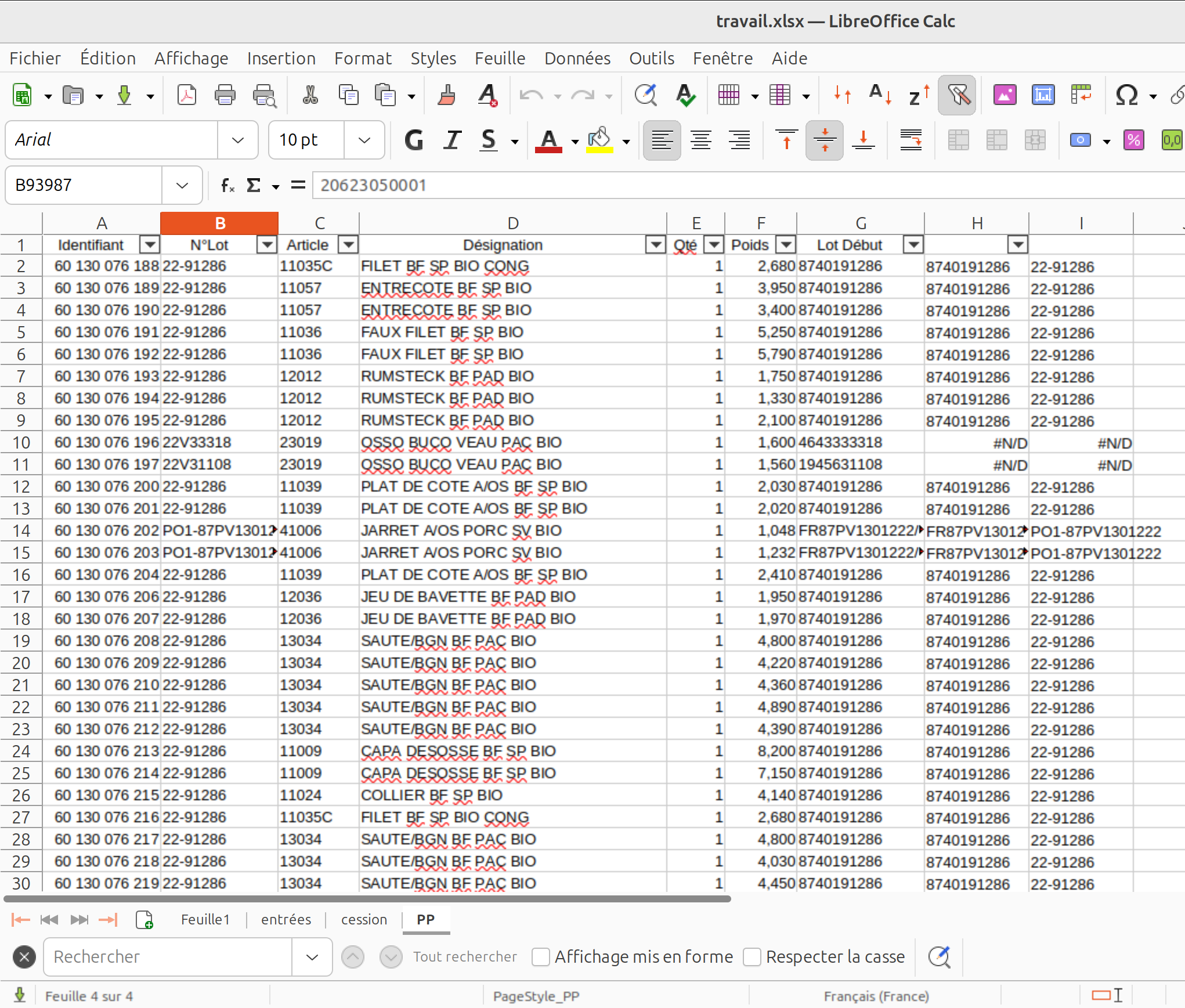Click the Export as PDF icon
The width and height of the screenshot is (1185, 1008).
pyautogui.click(x=186, y=95)
